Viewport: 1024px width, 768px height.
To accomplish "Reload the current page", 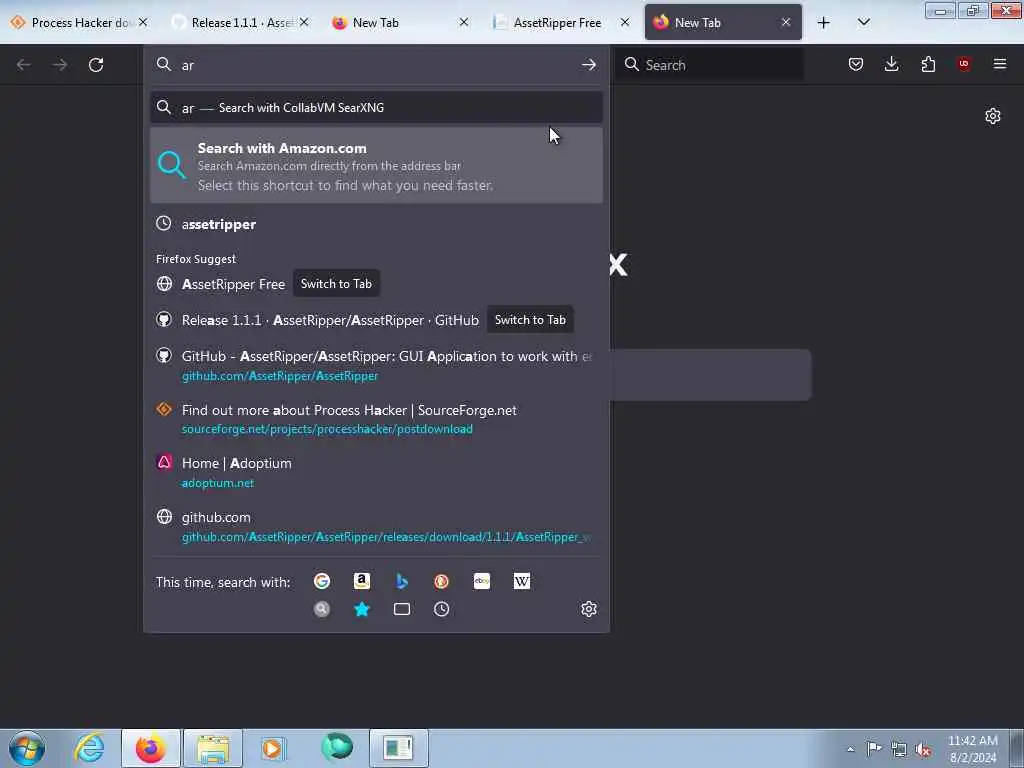I will 96,65.
